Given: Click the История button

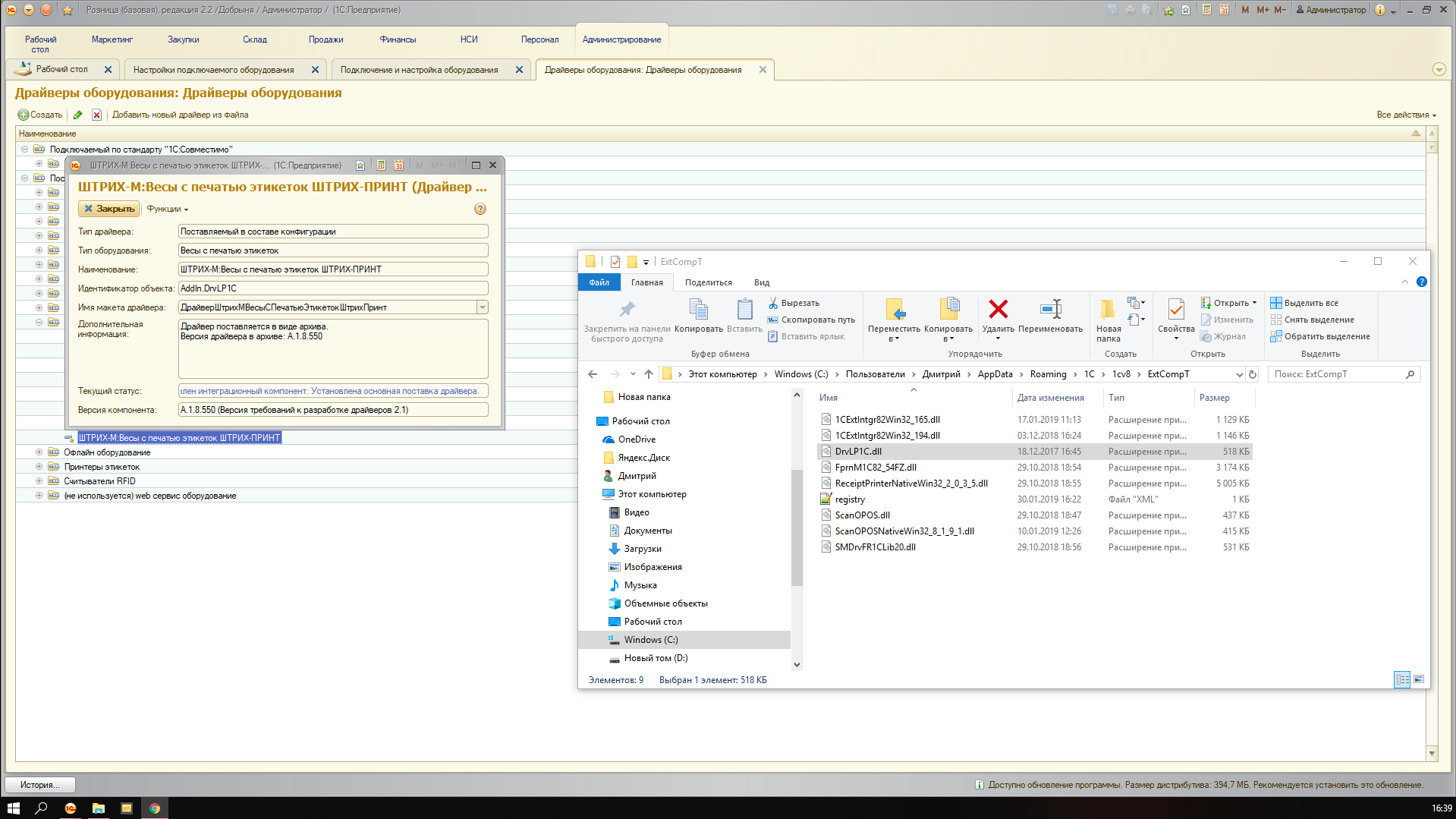Looking at the screenshot, I should [40, 785].
